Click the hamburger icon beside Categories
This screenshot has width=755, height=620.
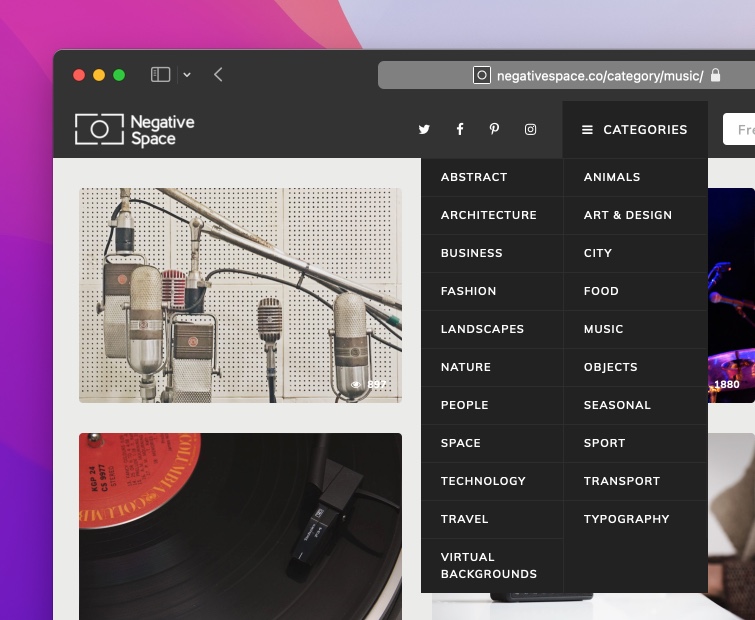click(x=587, y=130)
